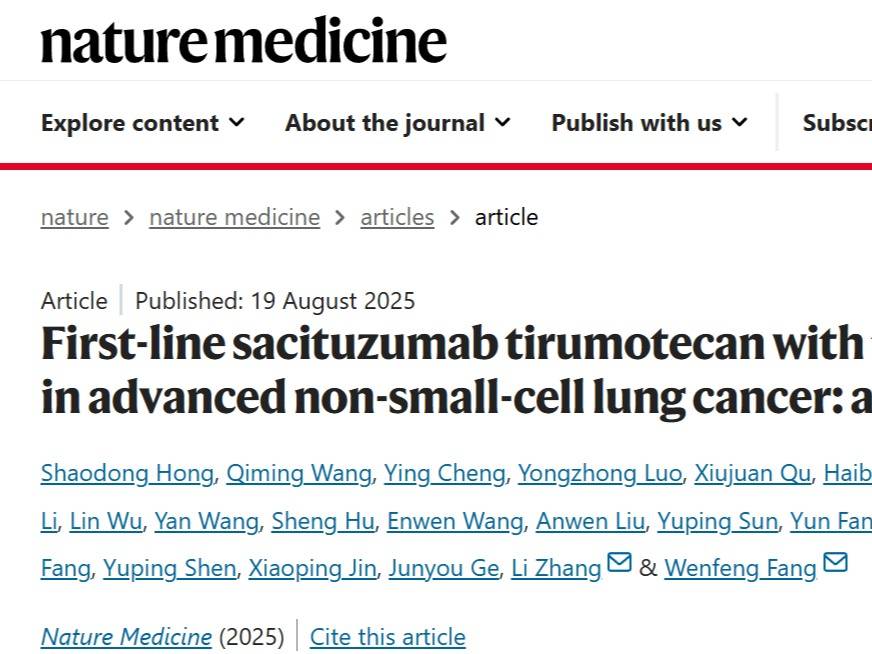The image size is (872, 654).
Task: Click email envelope icon beside Wenfeng Fang
Action: 835,562
